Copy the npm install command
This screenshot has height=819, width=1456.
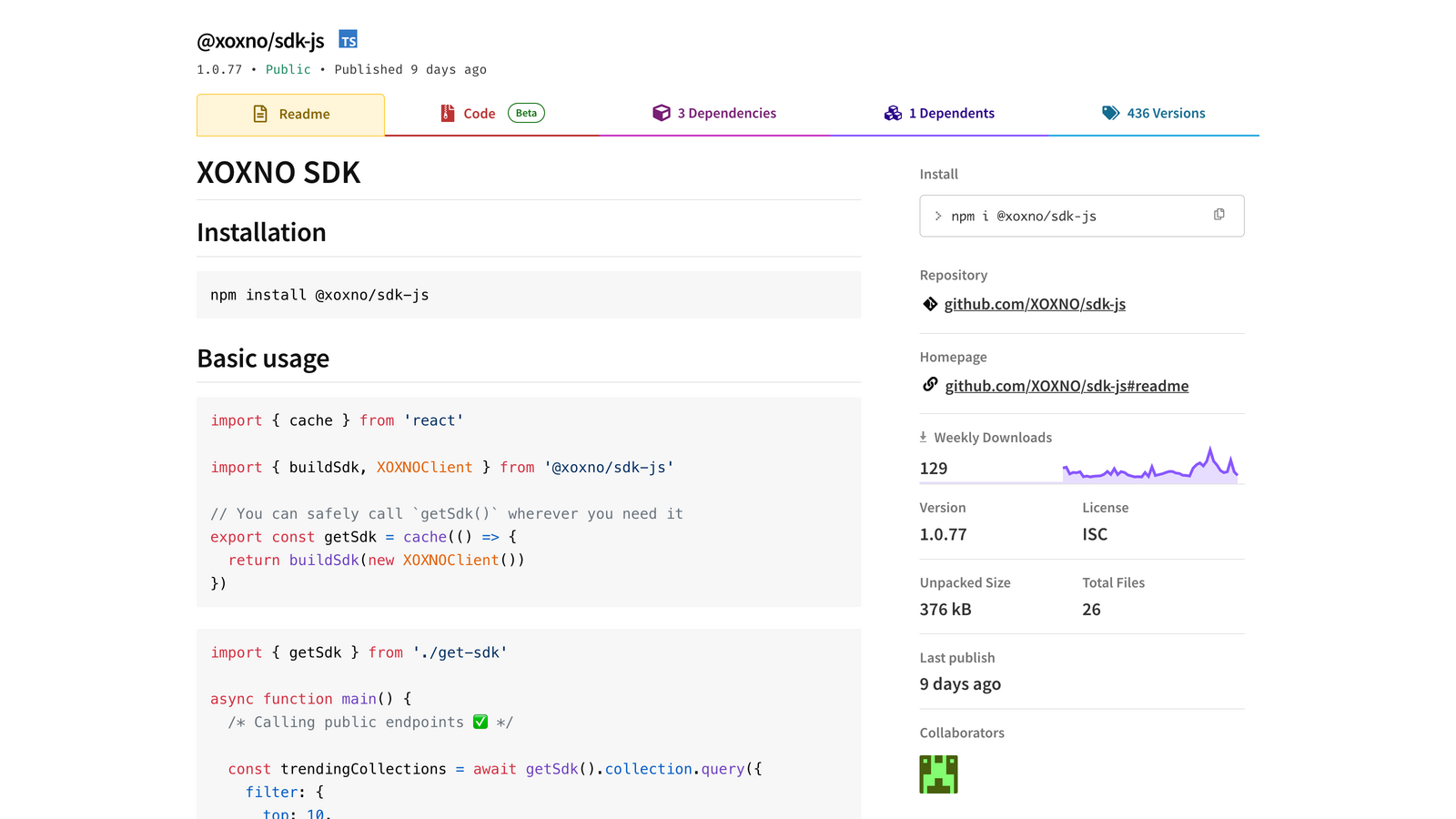(1218, 215)
